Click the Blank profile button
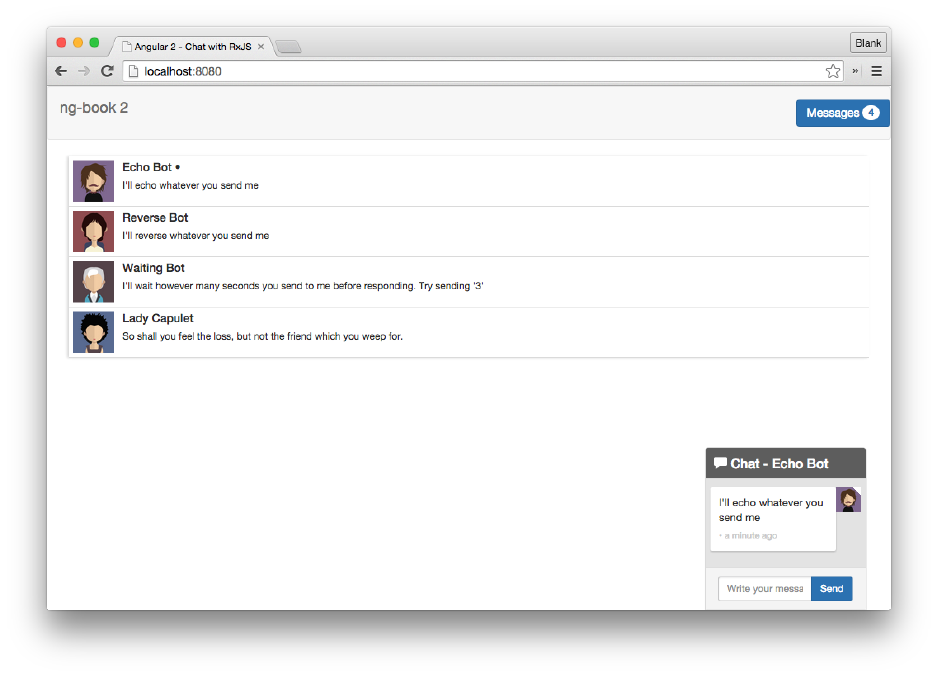 [x=868, y=43]
